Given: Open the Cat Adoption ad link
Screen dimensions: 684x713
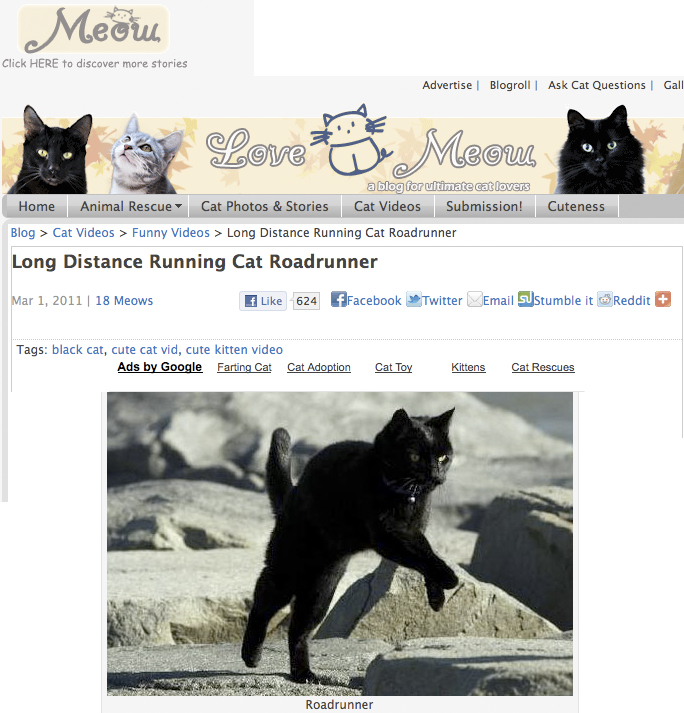Looking at the screenshot, I should (x=319, y=367).
